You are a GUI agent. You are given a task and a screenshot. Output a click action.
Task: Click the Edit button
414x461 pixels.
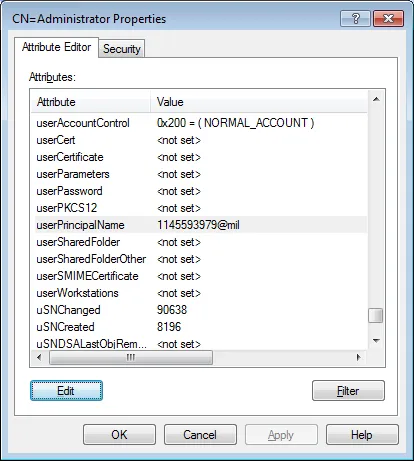coord(66,390)
